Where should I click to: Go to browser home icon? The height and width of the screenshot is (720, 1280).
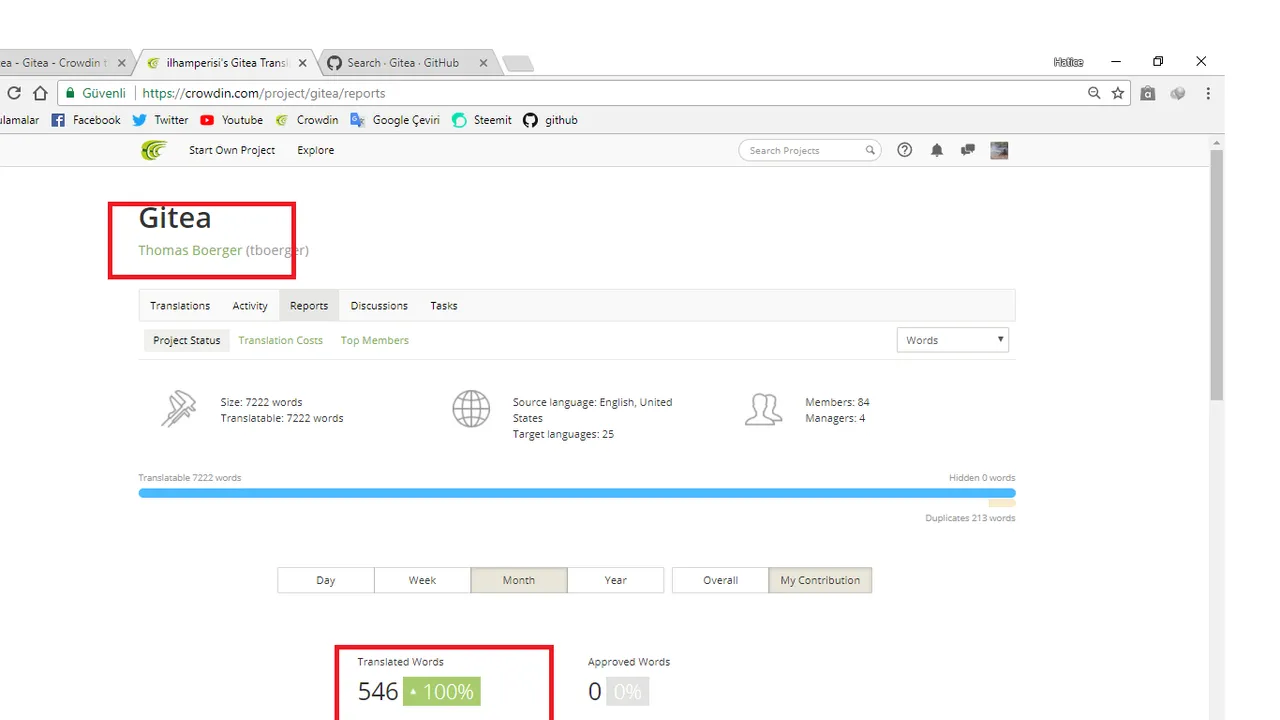point(40,93)
